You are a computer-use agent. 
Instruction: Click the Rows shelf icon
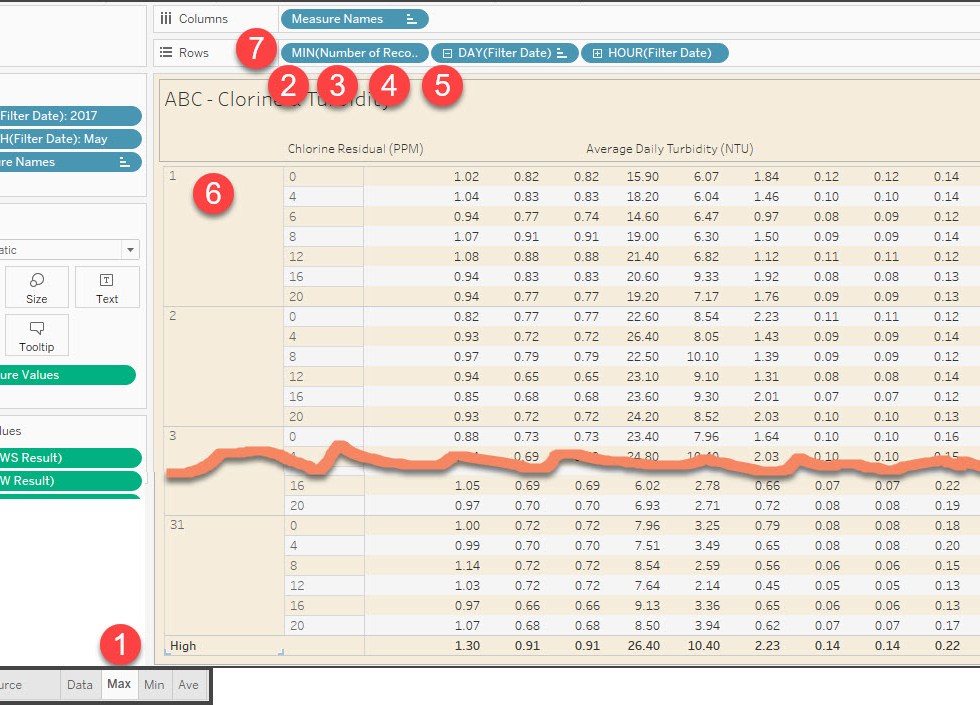point(165,53)
